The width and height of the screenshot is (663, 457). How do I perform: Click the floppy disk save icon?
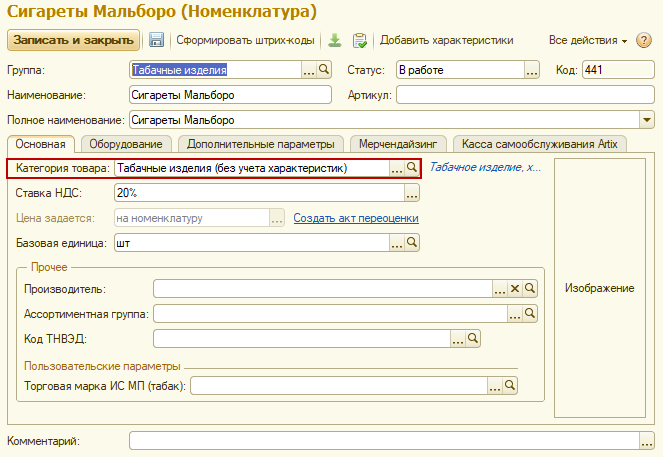(156, 40)
